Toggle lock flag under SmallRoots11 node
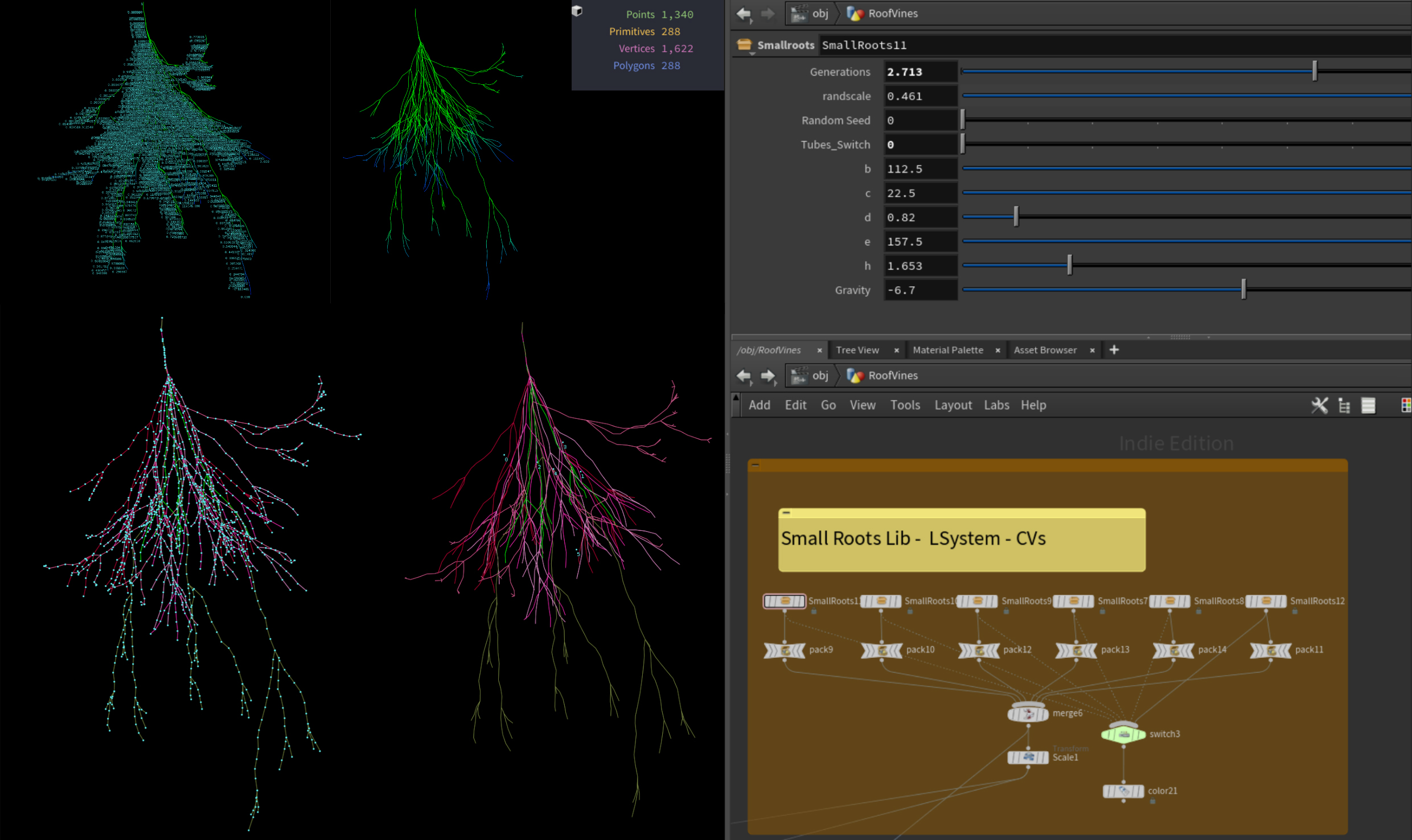The image size is (1412, 840). pyautogui.click(x=814, y=612)
